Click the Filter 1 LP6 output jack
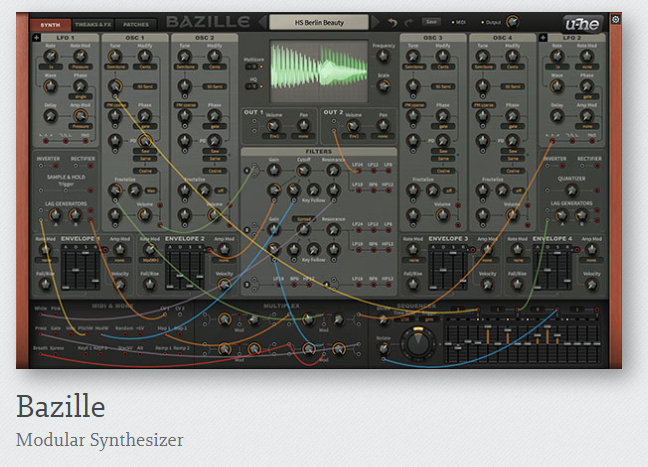Image resolution: width=648 pixels, height=467 pixels. tap(388, 170)
